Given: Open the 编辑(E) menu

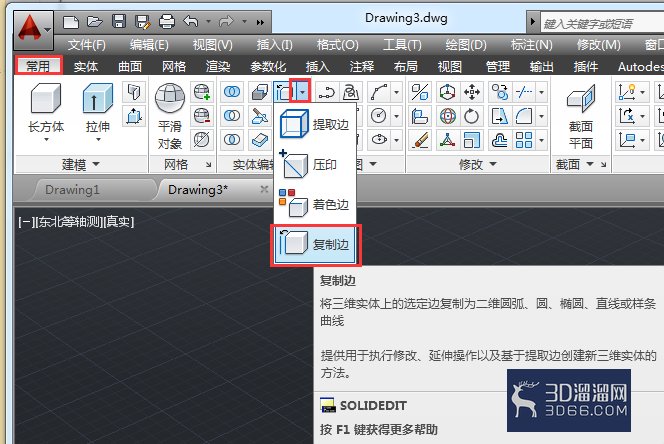Looking at the screenshot, I should (x=149, y=44).
